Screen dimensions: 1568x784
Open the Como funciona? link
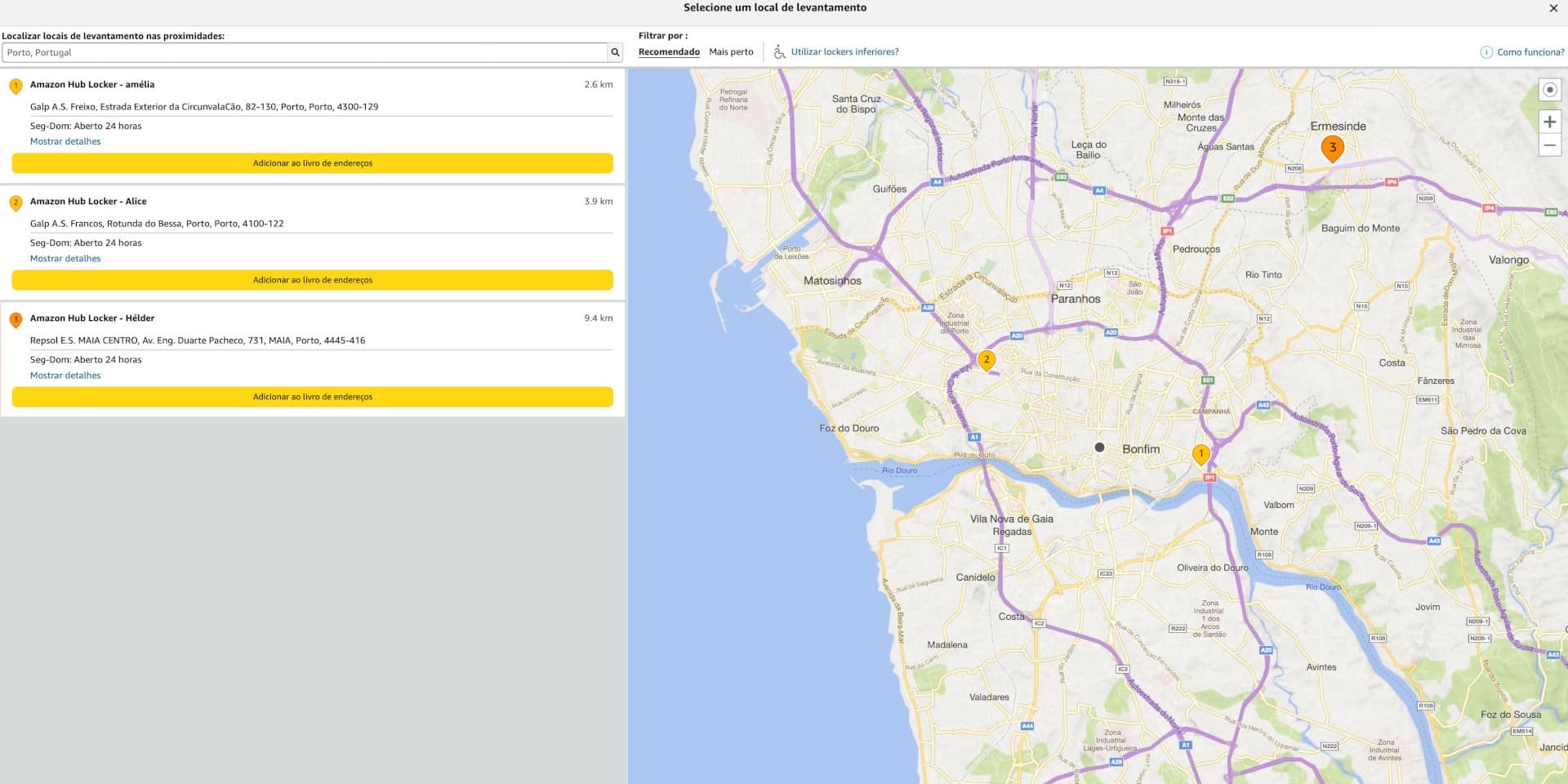pos(1530,52)
